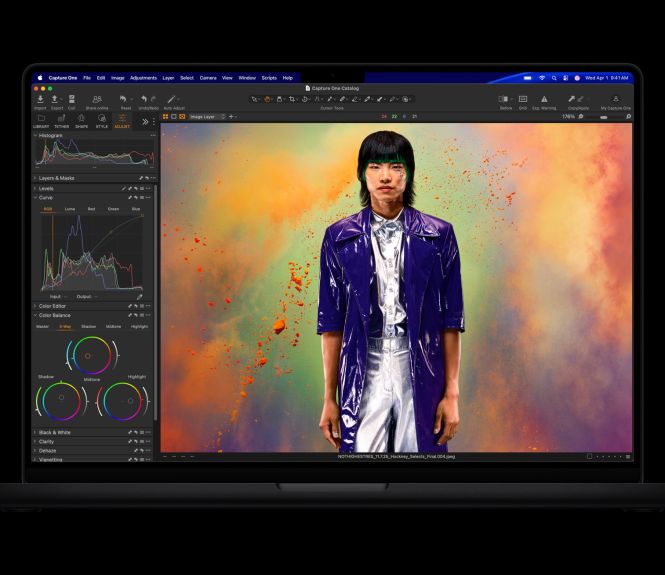Viewport: 665px width, 575px height.
Task: Collapse the Curve panel
Action: tap(36, 198)
